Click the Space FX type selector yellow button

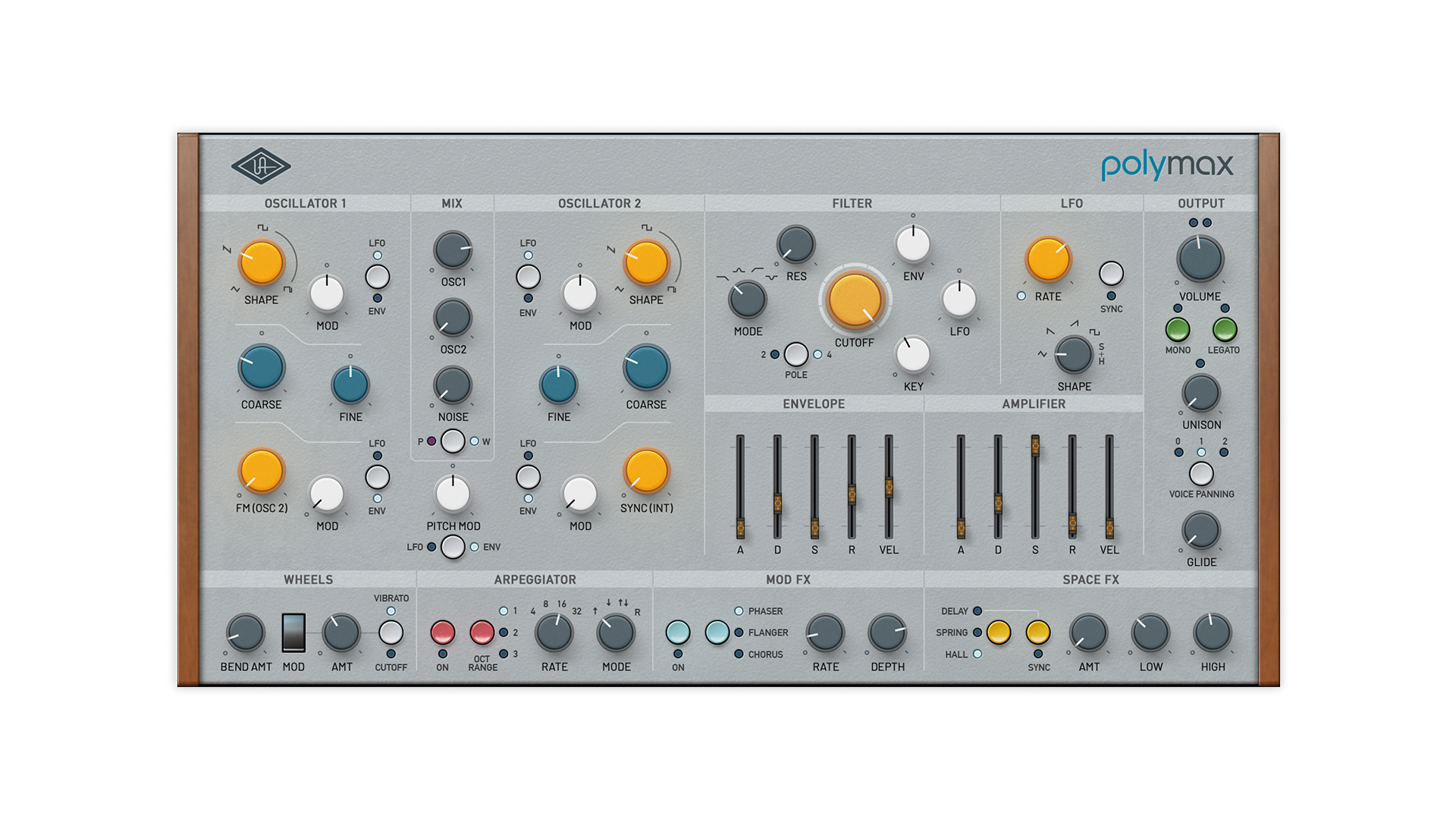coord(998,632)
